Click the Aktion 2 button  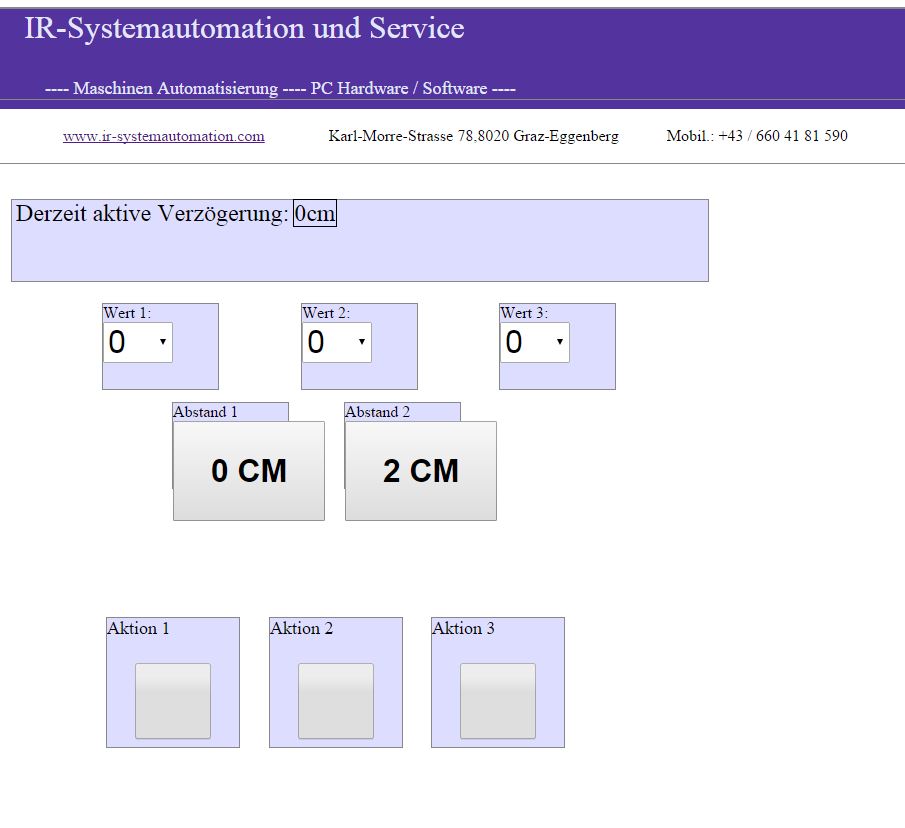[336, 701]
